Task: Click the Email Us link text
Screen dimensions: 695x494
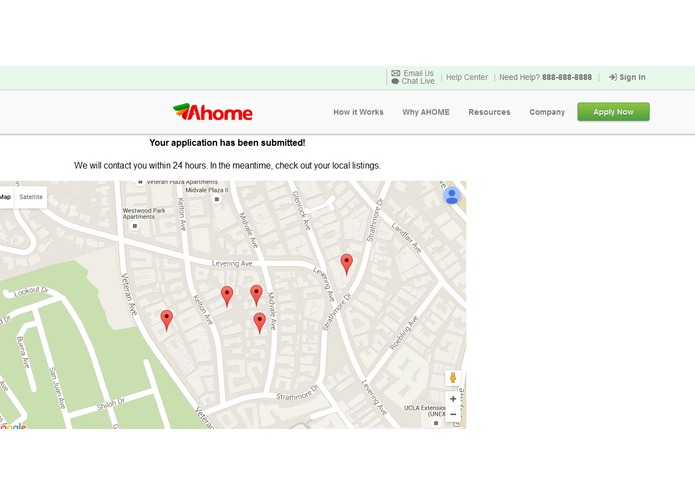Action: pos(418,73)
